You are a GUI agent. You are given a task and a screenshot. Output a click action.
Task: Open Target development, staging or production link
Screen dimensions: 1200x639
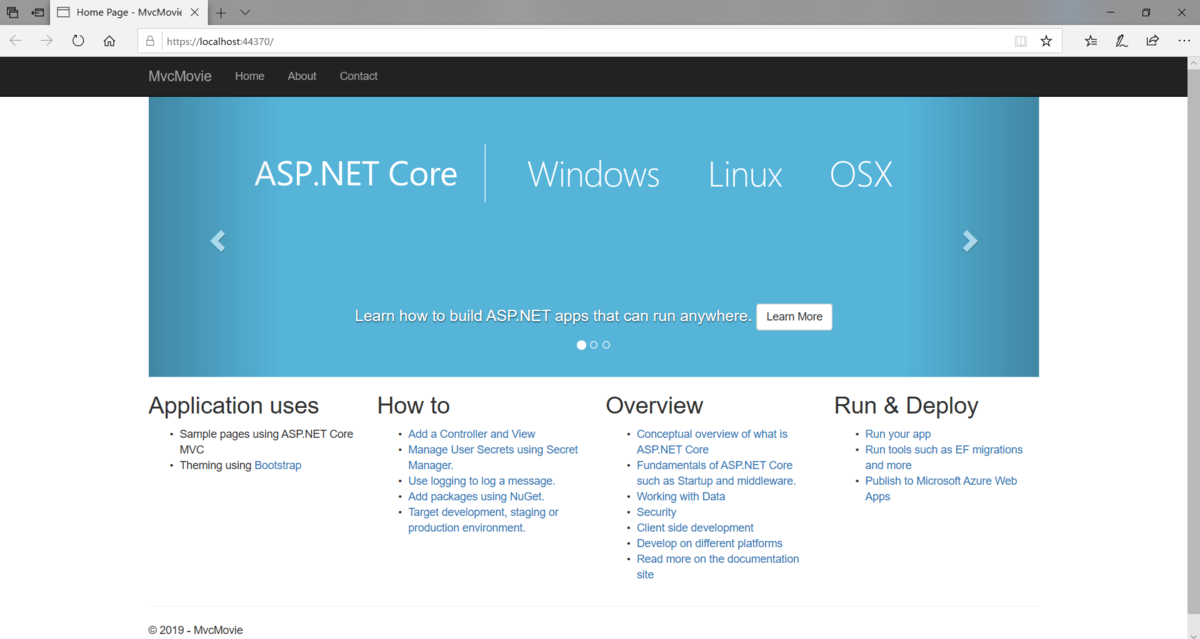pos(483,520)
